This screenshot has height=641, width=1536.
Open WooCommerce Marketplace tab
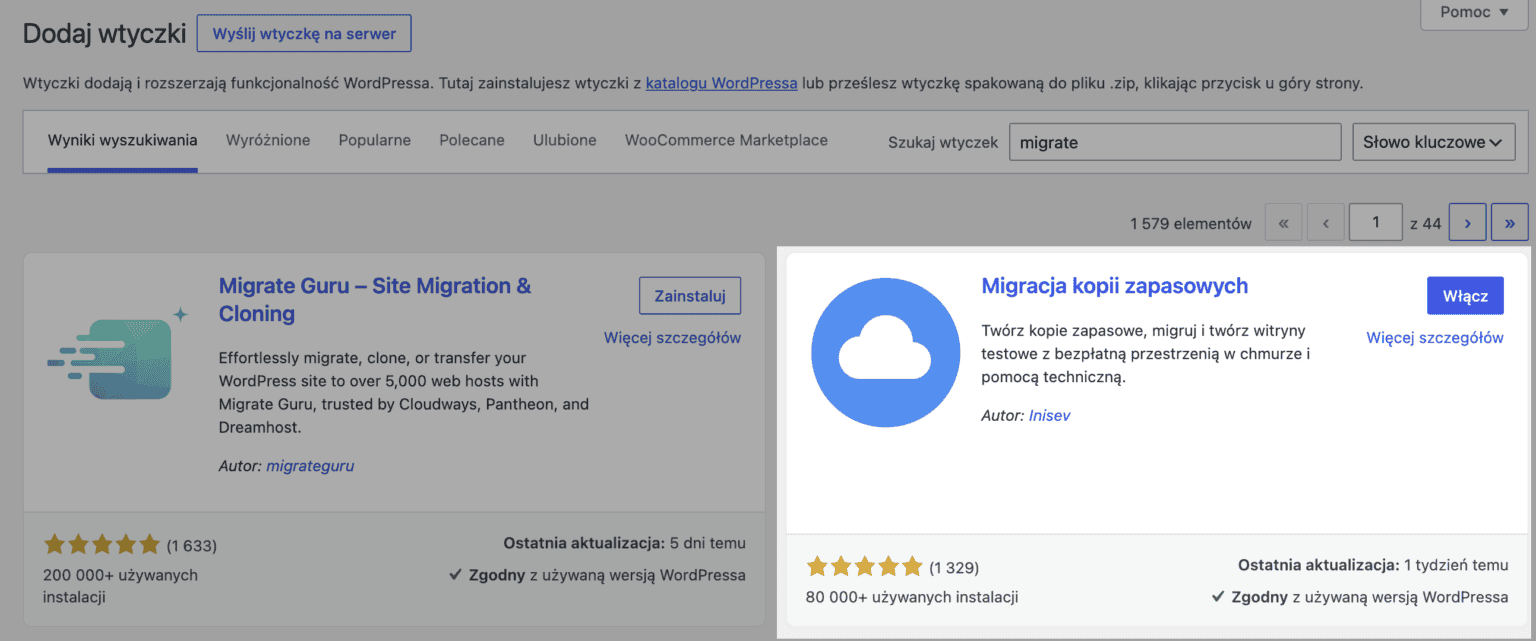pos(726,140)
